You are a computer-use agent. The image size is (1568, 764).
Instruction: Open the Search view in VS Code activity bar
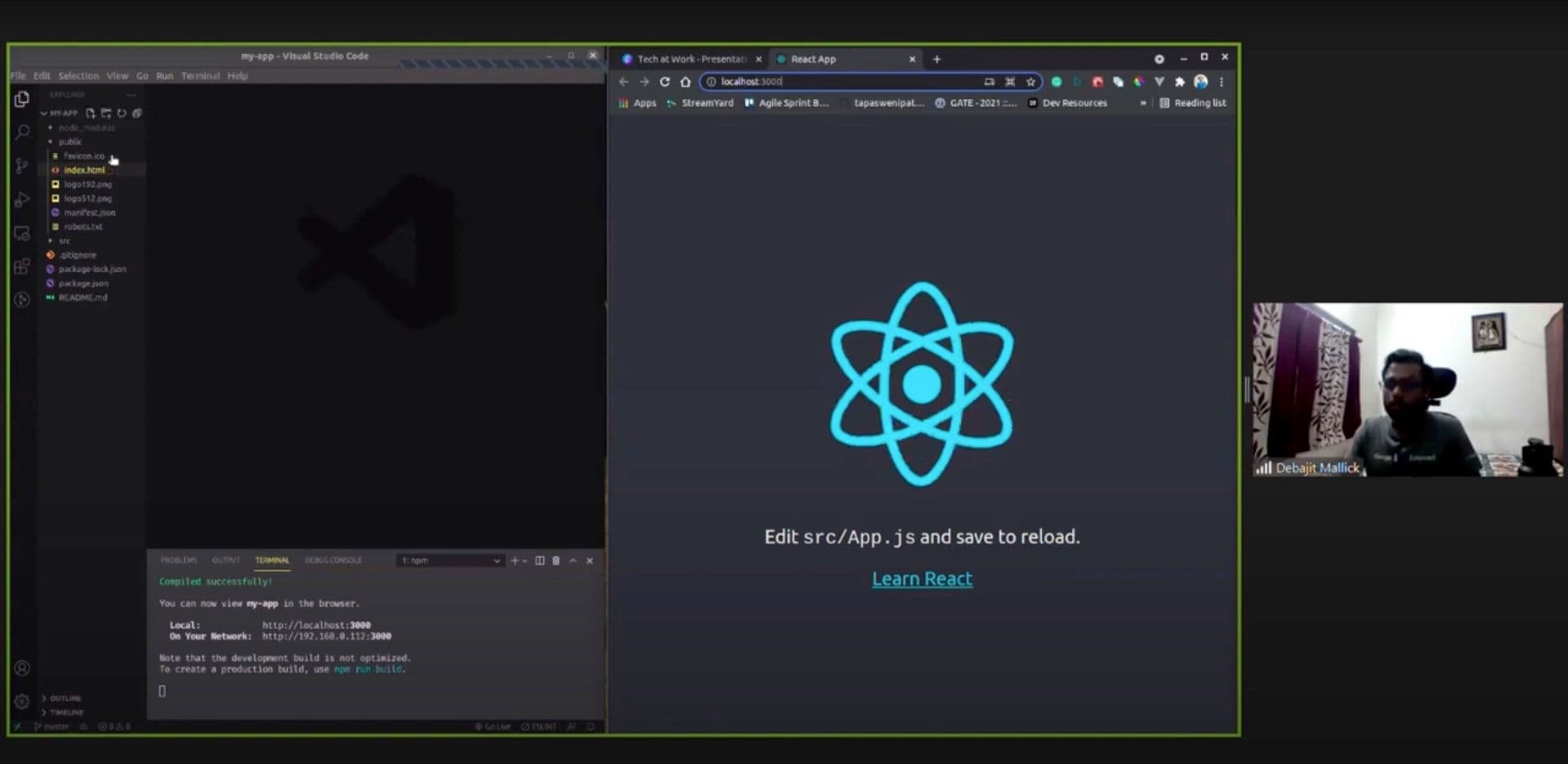click(22, 132)
